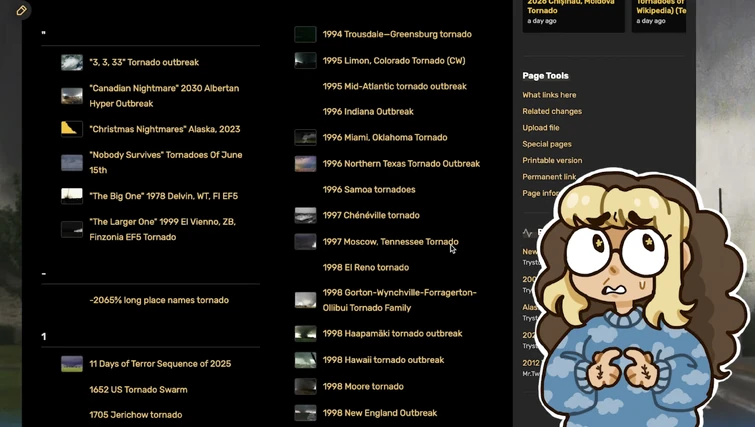Open 1996 Indiana Outbreak page
Image resolution: width=755 pixels, height=427 pixels.
[368, 112]
